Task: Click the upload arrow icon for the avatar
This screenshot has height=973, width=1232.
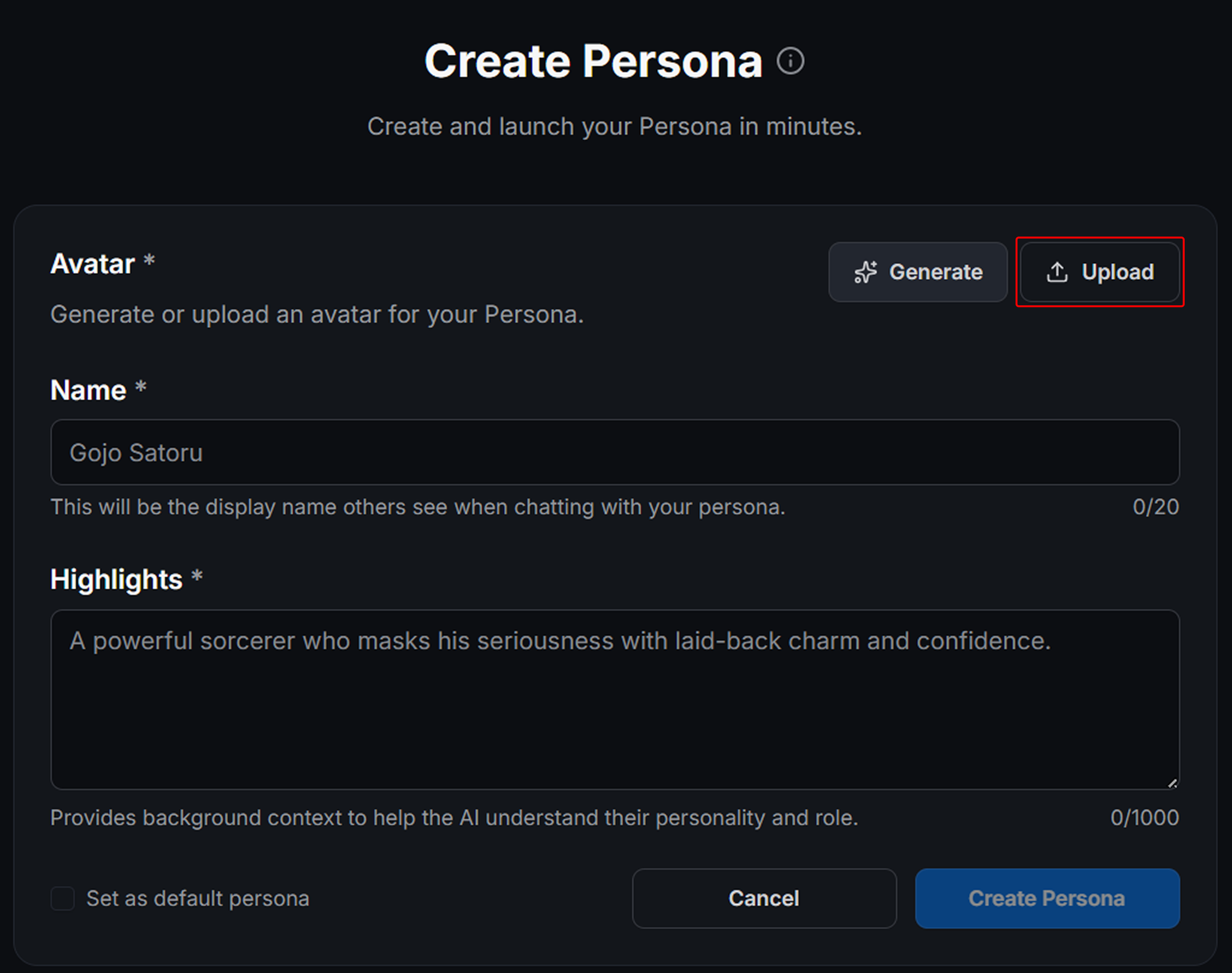Action: 1057,272
